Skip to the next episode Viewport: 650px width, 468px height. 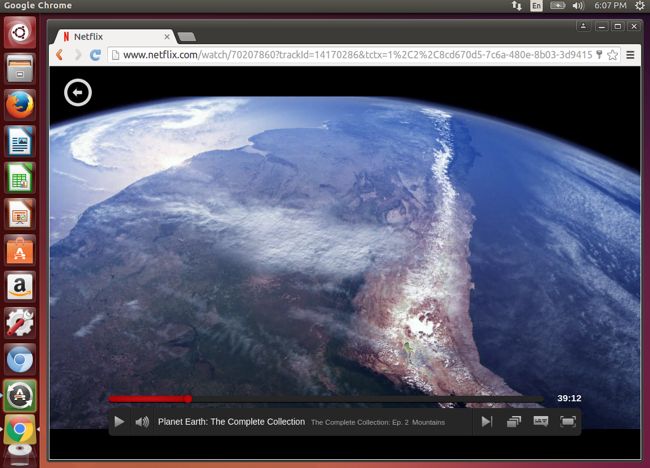(x=487, y=422)
